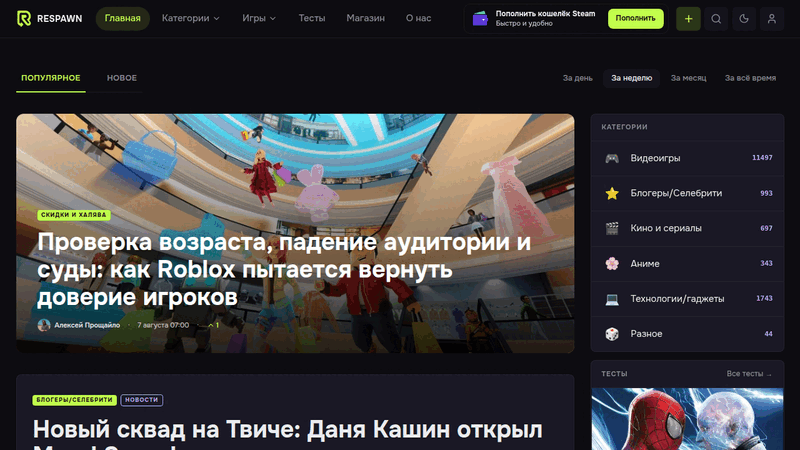800x450 pixels.
Task: Open the Тесты menu item
Action: pos(312,18)
